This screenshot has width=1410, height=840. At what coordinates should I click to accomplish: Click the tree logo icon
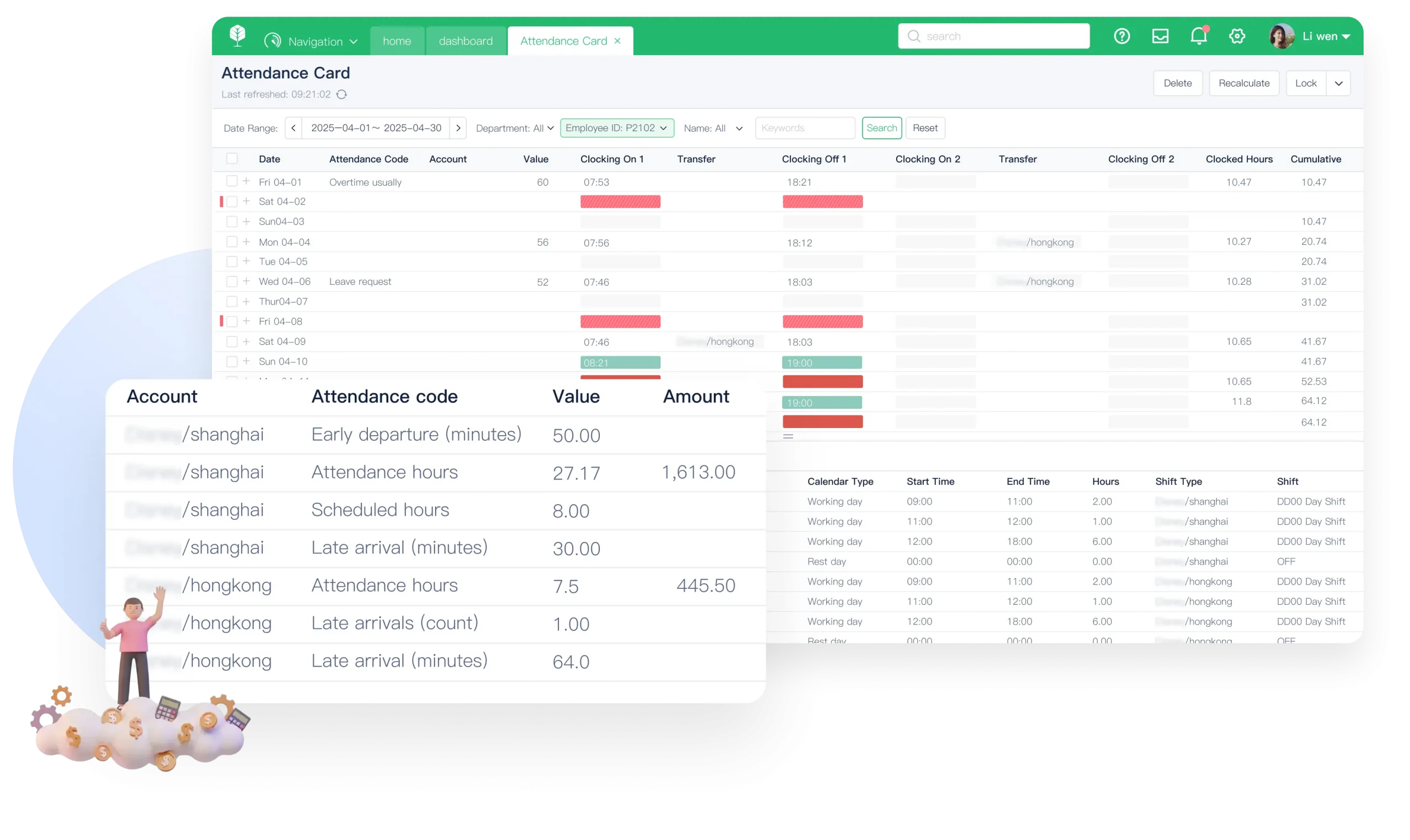pos(237,36)
